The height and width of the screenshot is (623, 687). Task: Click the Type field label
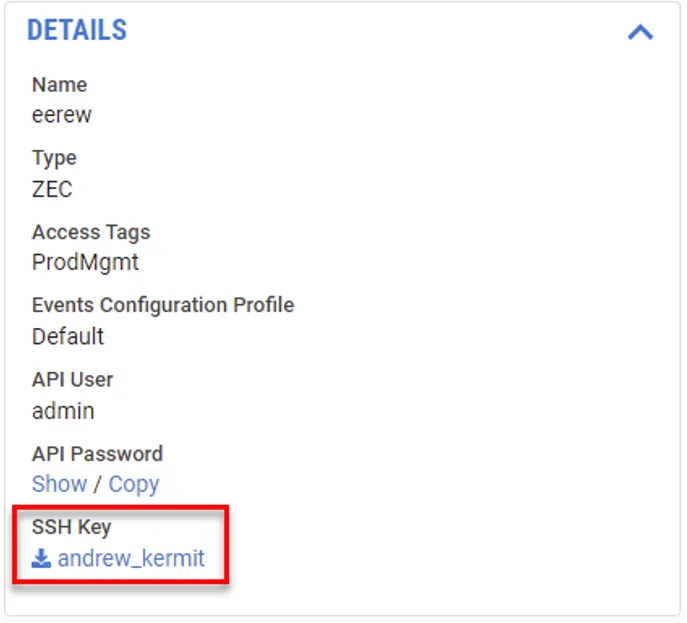(54, 158)
